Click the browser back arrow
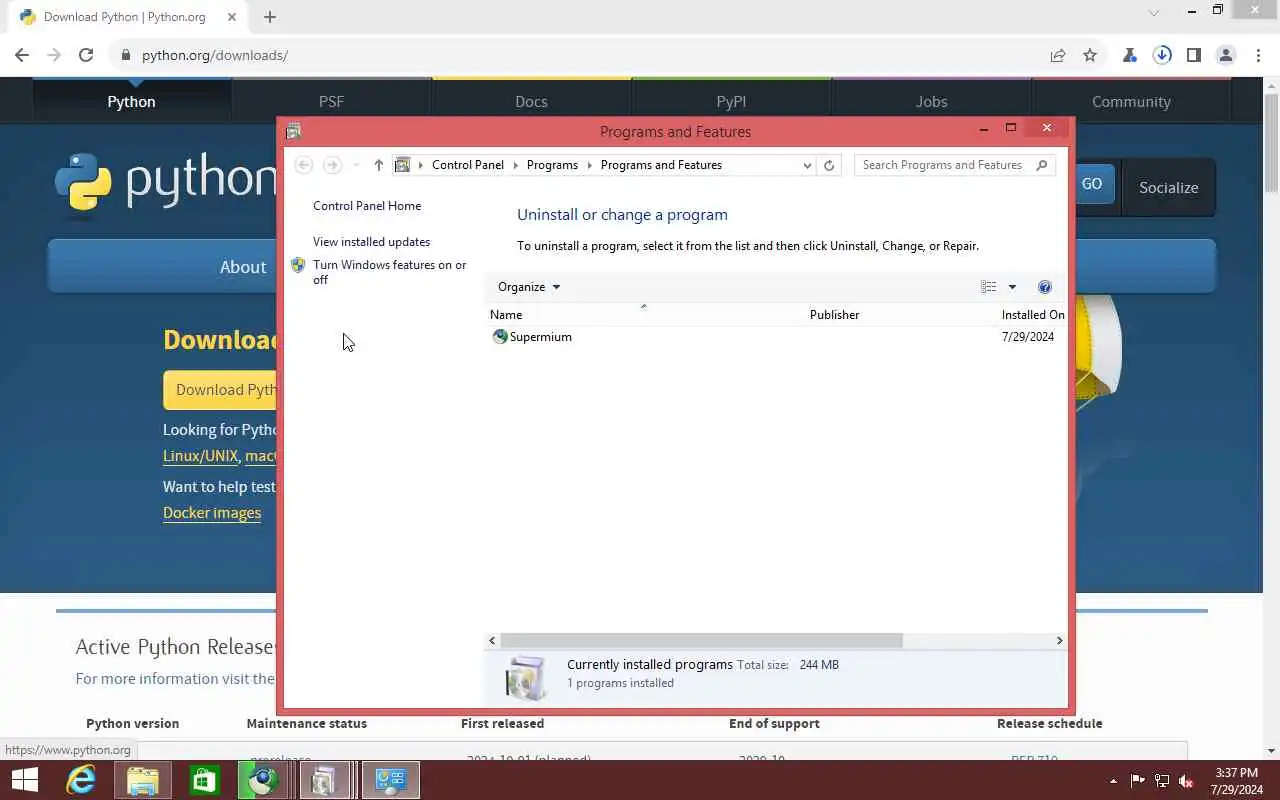The image size is (1280, 800). 22,55
